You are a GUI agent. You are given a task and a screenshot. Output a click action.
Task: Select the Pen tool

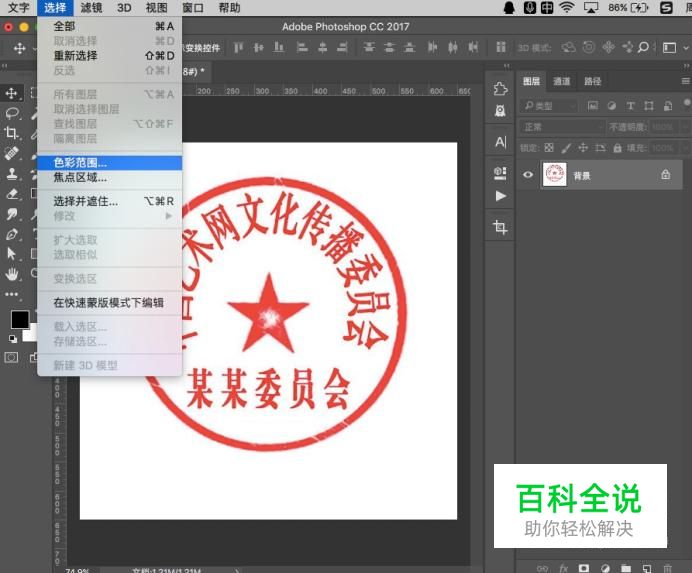(11, 234)
